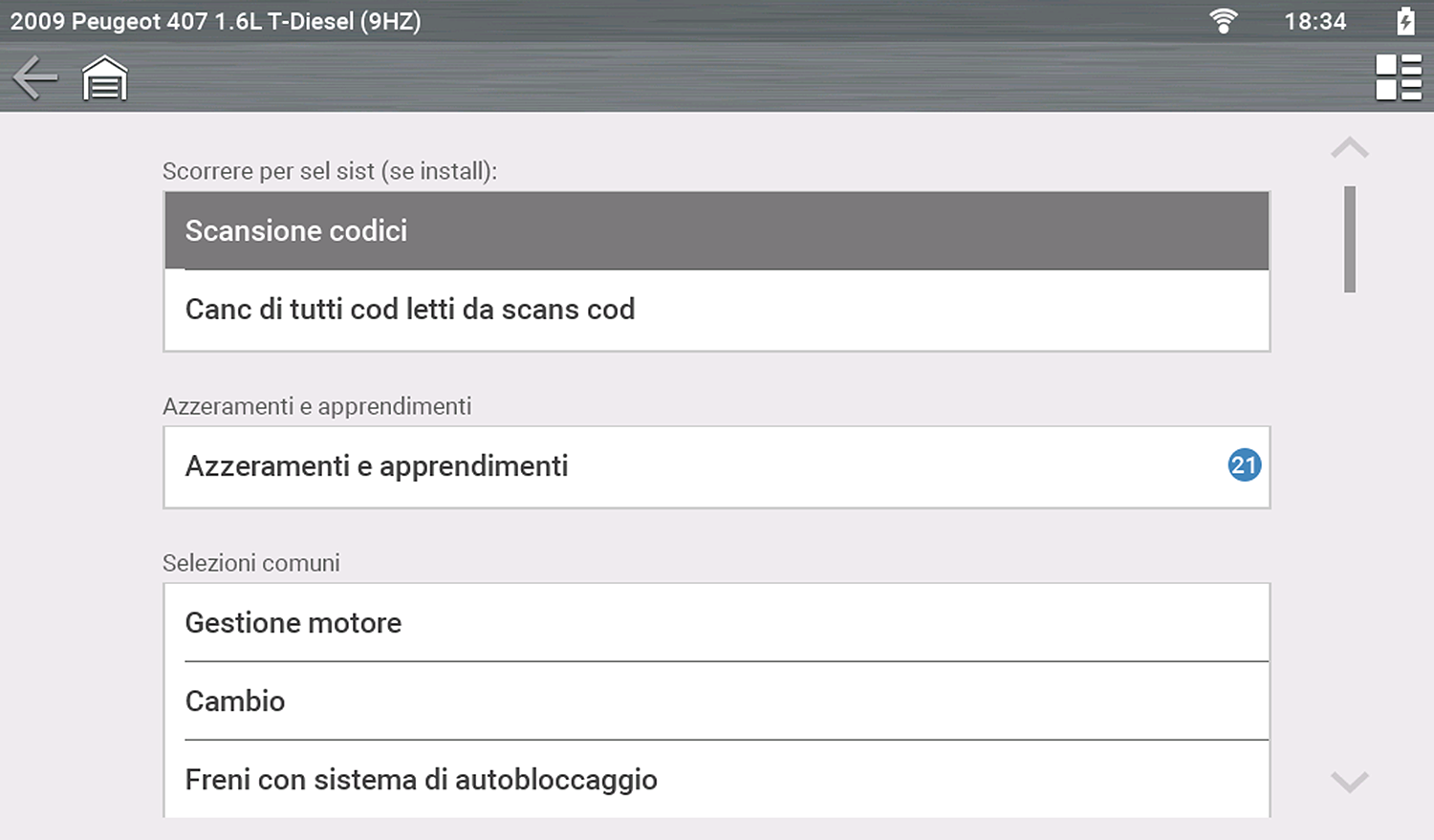Tap the battery charging icon
The height and width of the screenshot is (840, 1434).
coord(1404,21)
